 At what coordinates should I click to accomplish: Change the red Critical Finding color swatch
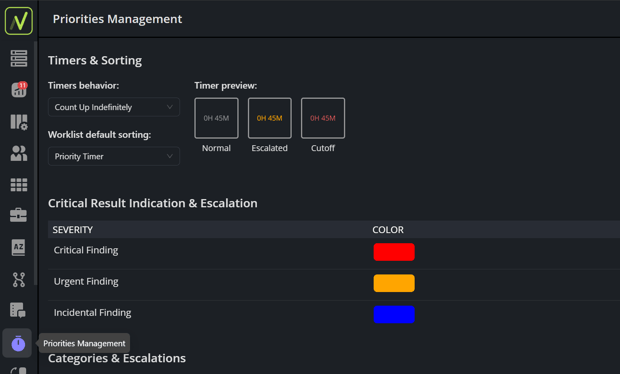pyautogui.click(x=394, y=252)
